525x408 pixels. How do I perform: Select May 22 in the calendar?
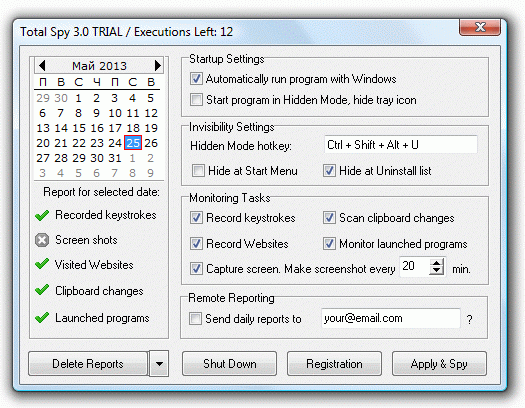click(79, 143)
